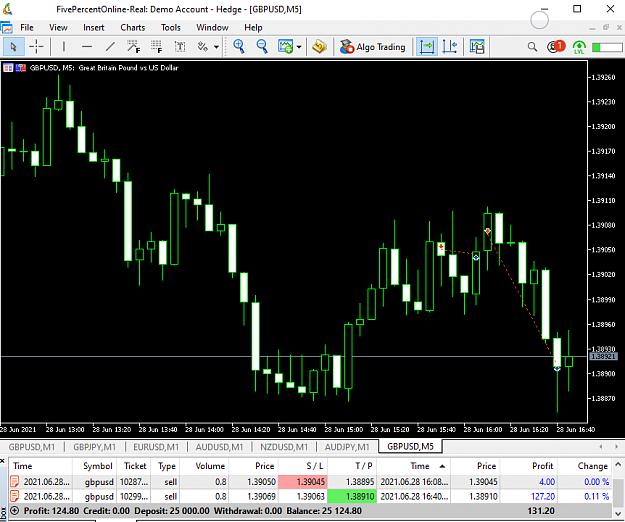Sort history by Type column
Image resolution: width=625 pixels, height=522 pixels.
tap(165, 466)
